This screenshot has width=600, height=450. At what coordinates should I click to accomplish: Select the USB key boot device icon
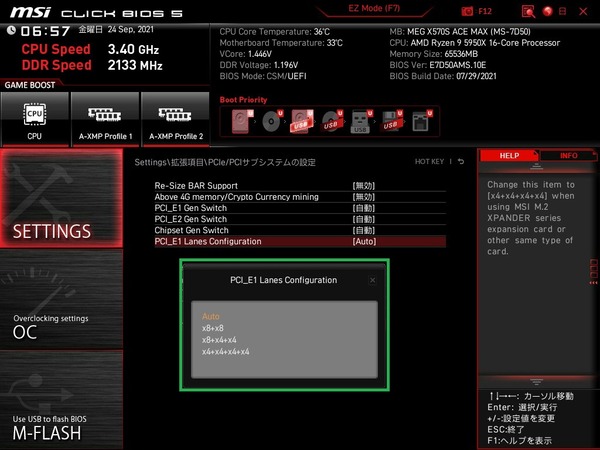click(x=361, y=121)
